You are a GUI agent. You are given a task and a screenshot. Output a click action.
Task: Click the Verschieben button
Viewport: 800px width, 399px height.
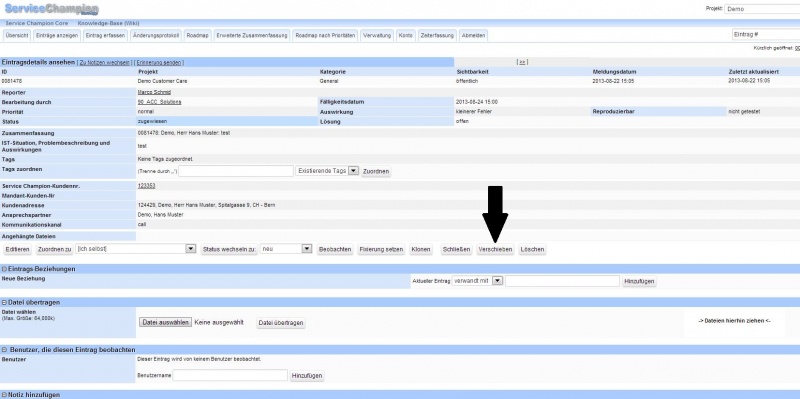click(495, 250)
